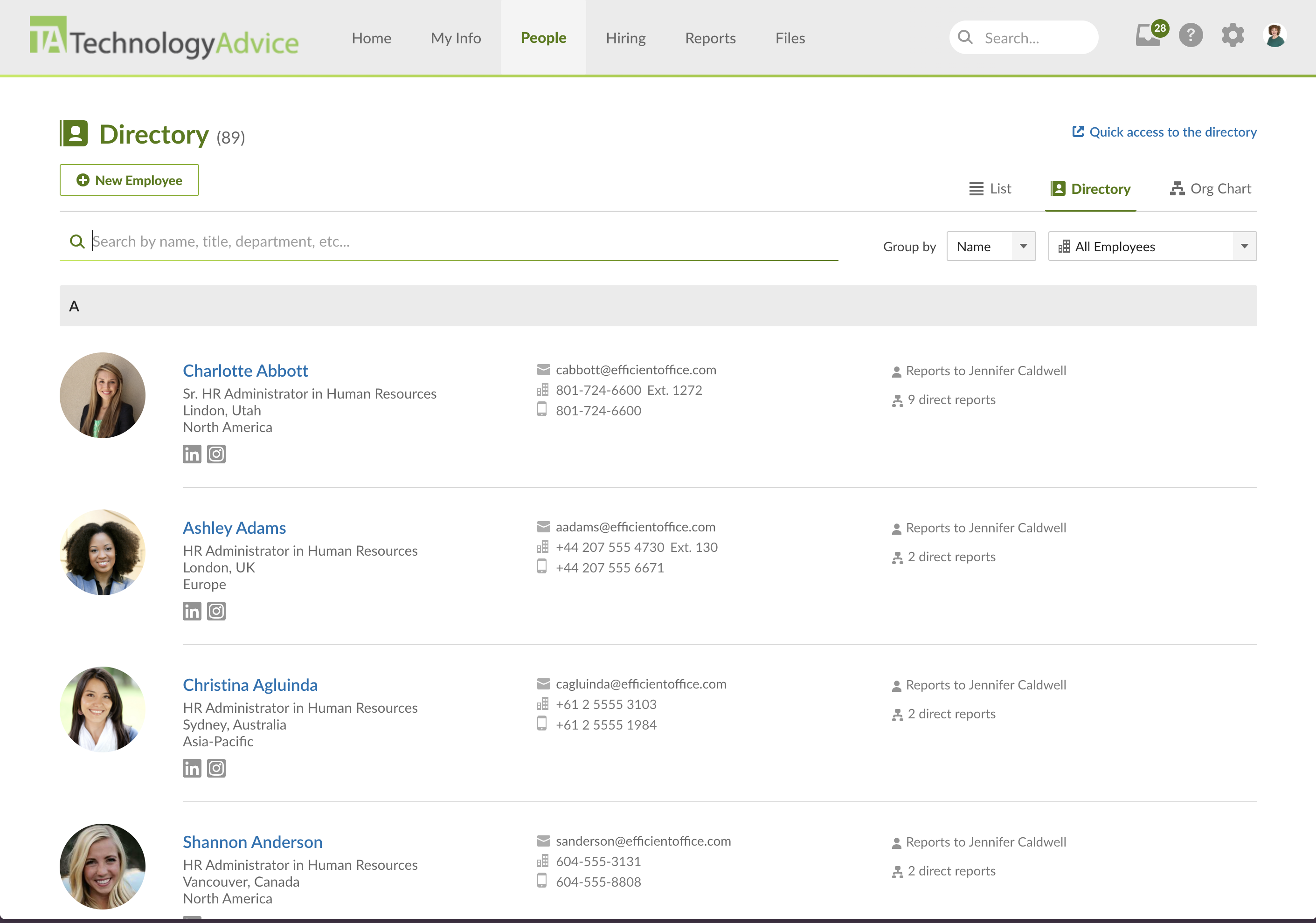Open the Files nav item

[x=790, y=38]
